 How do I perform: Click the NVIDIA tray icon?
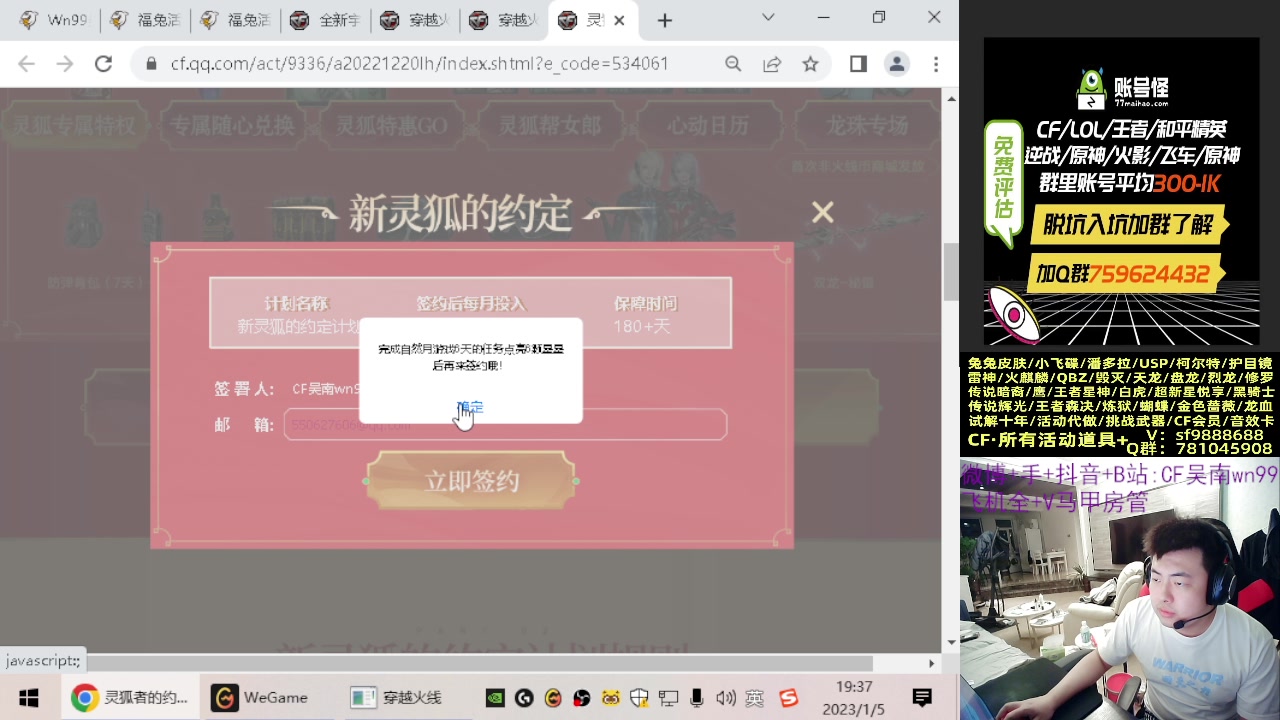495,698
